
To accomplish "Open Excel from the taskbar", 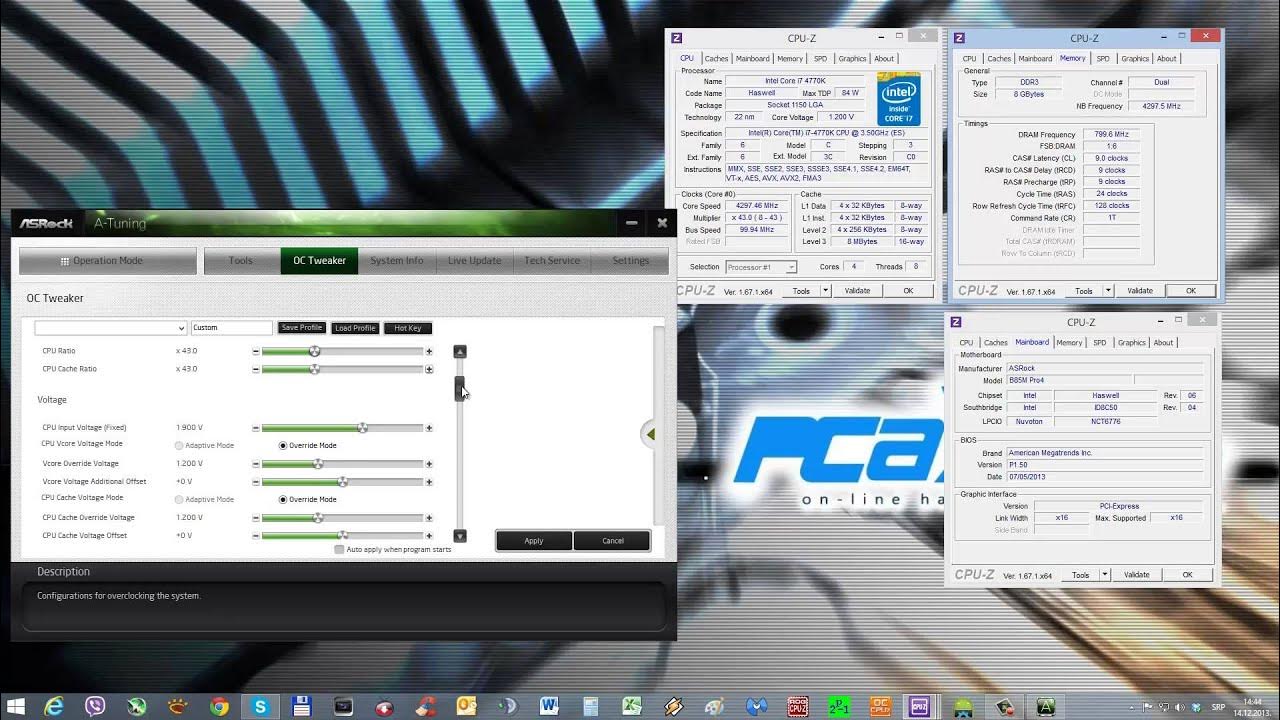I will point(631,706).
